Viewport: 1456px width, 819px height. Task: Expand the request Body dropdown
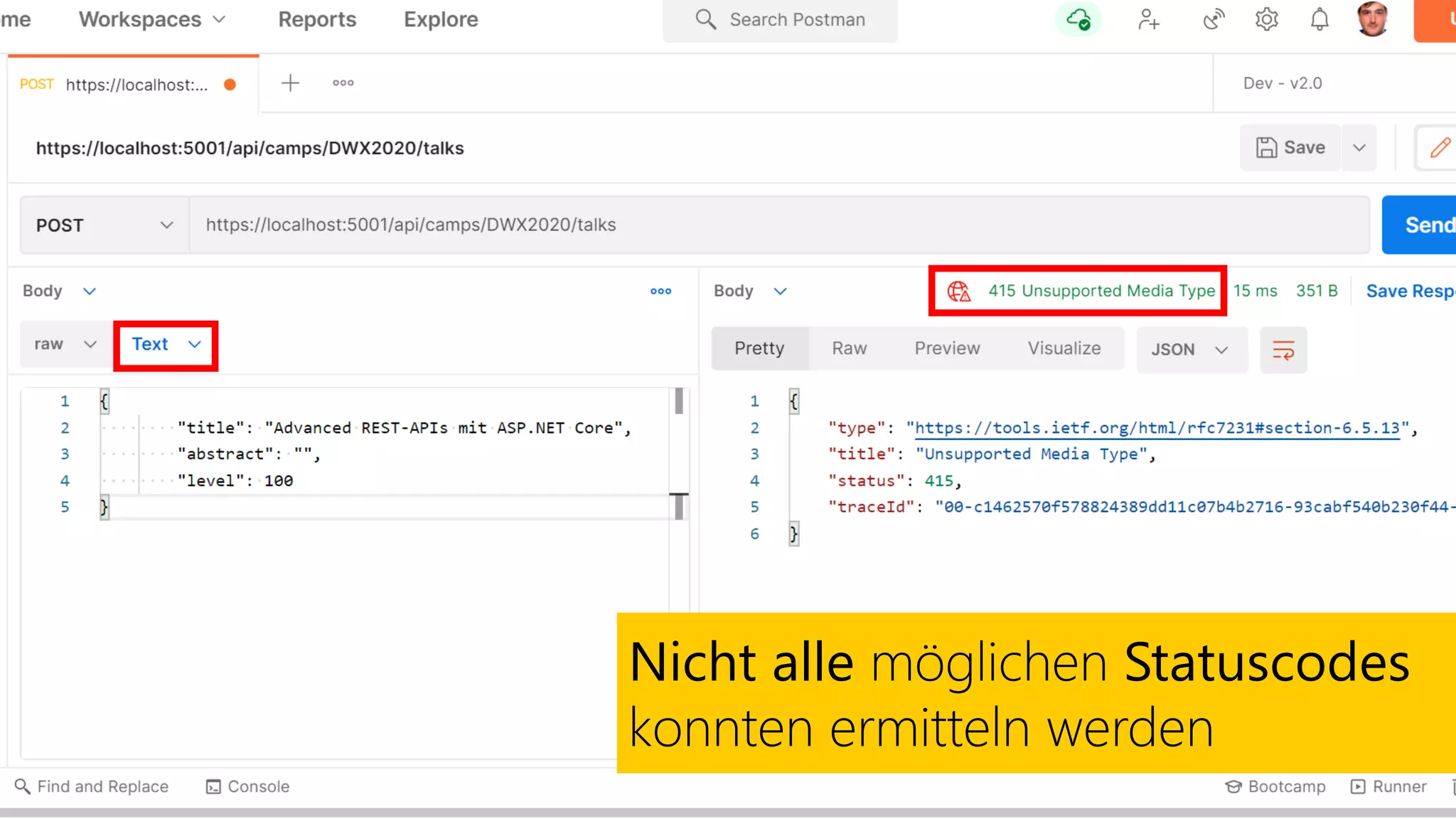(60, 291)
